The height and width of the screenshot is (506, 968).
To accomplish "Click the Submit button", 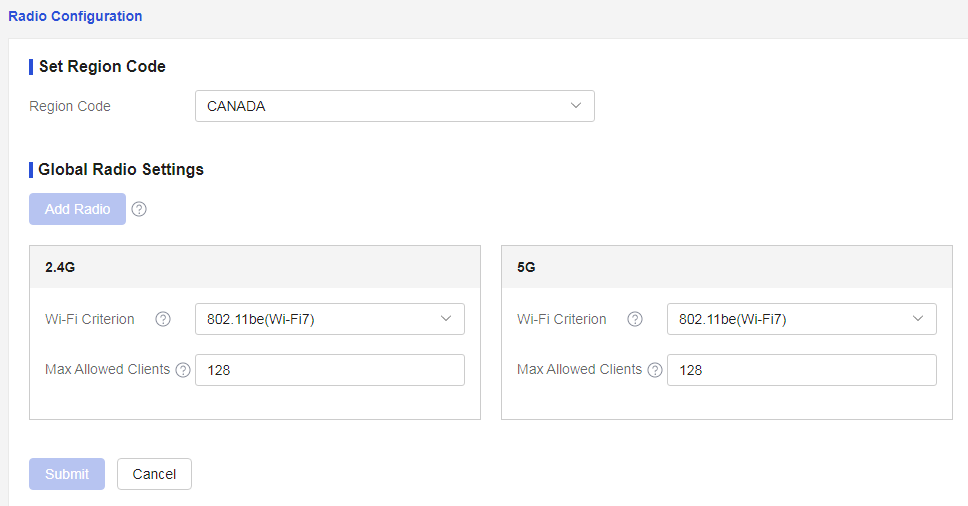I will click(67, 474).
